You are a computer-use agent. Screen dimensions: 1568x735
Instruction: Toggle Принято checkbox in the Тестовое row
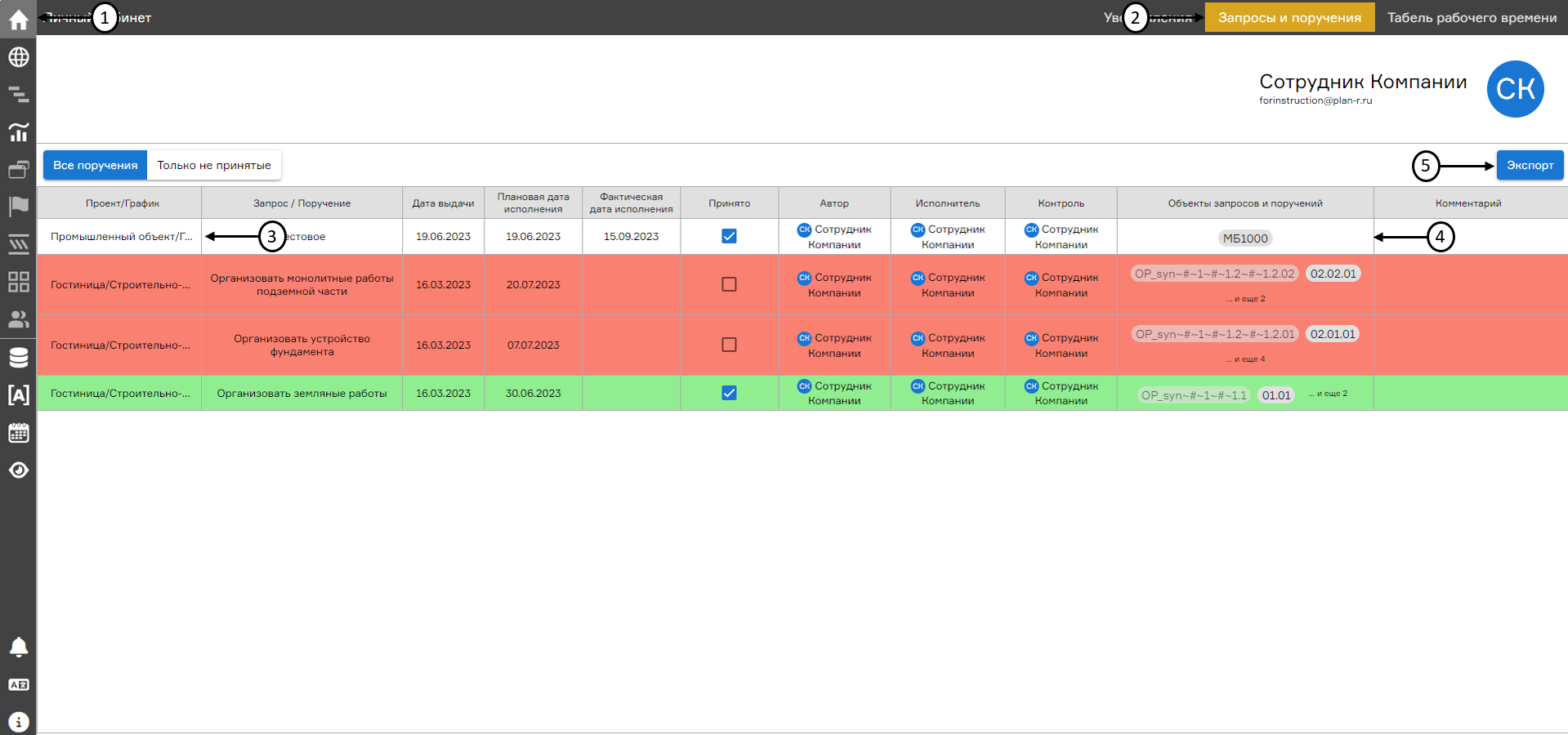[x=729, y=236]
